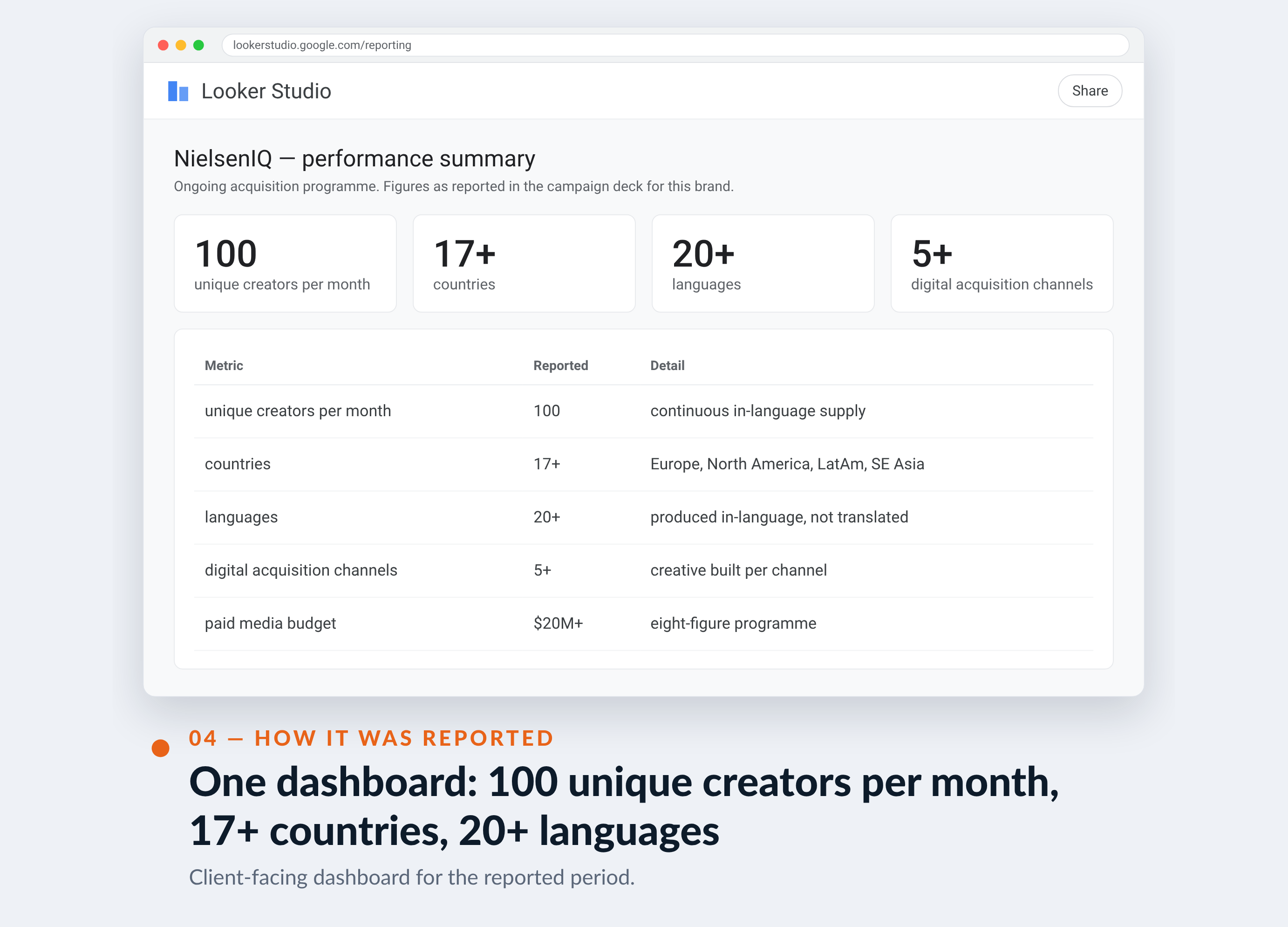Click 'Europe, North America, LatAm, SE Asia' cell
This screenshot has width=1288, height=927.
coord(787,464)
